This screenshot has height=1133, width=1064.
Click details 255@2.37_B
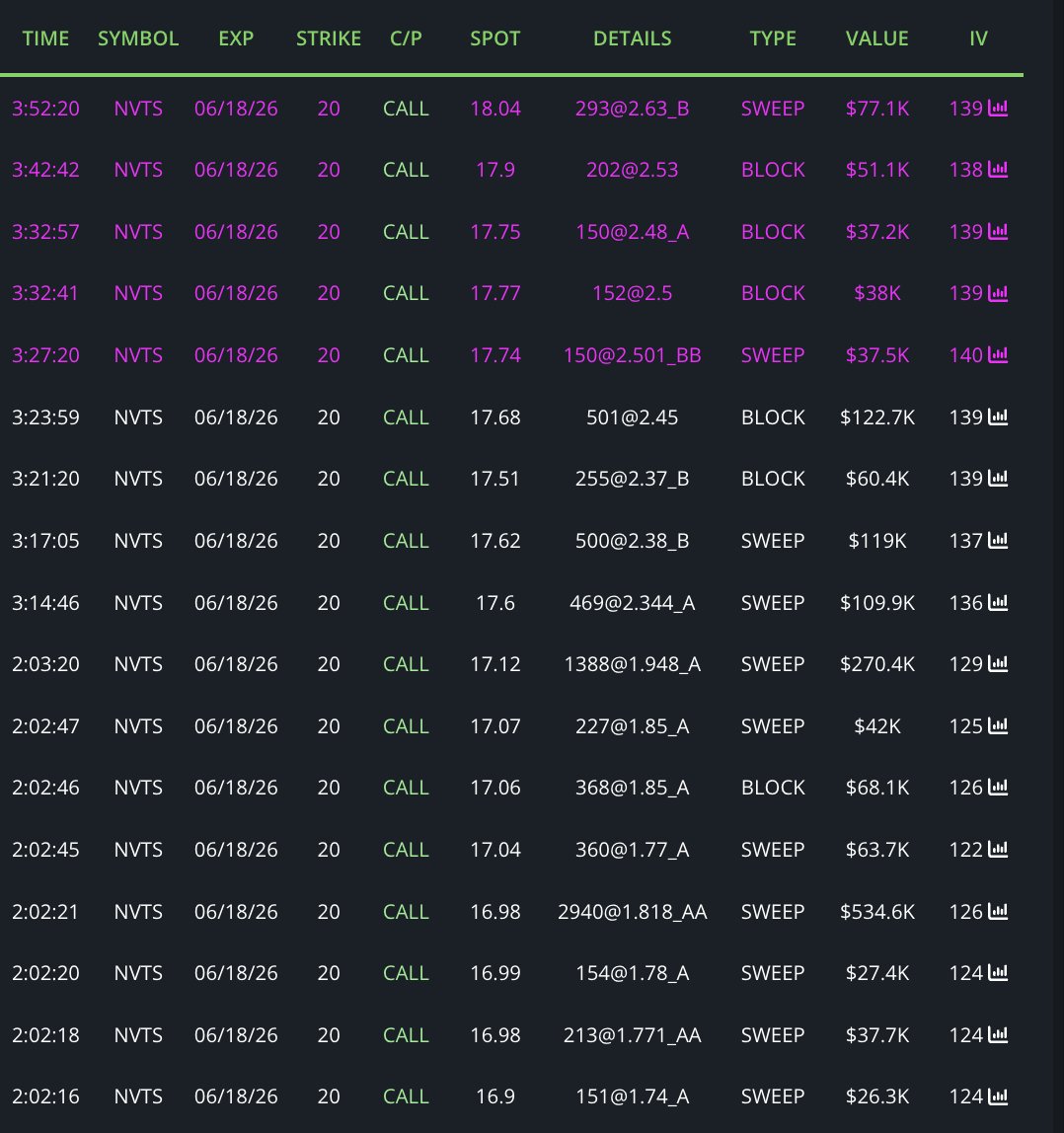[x=633, y=479]
